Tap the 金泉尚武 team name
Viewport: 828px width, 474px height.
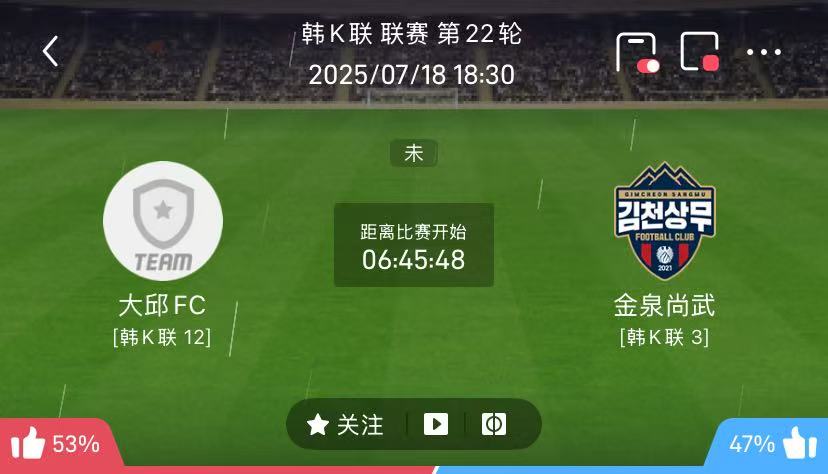[x=665, y=306]
